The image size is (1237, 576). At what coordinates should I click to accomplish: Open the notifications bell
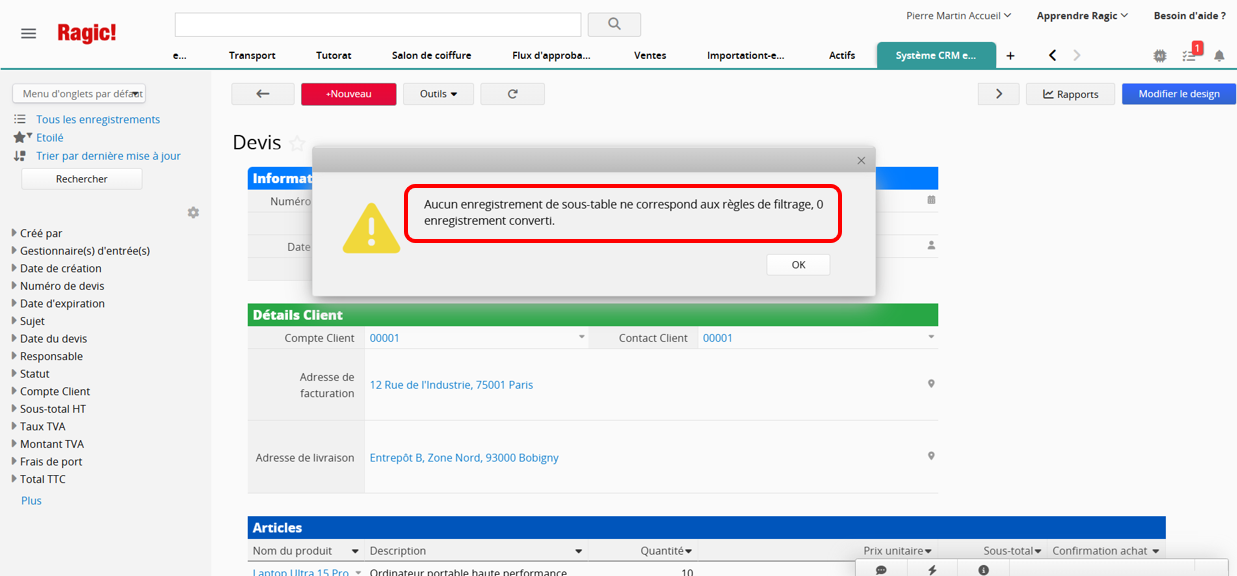click(1219, 56)
